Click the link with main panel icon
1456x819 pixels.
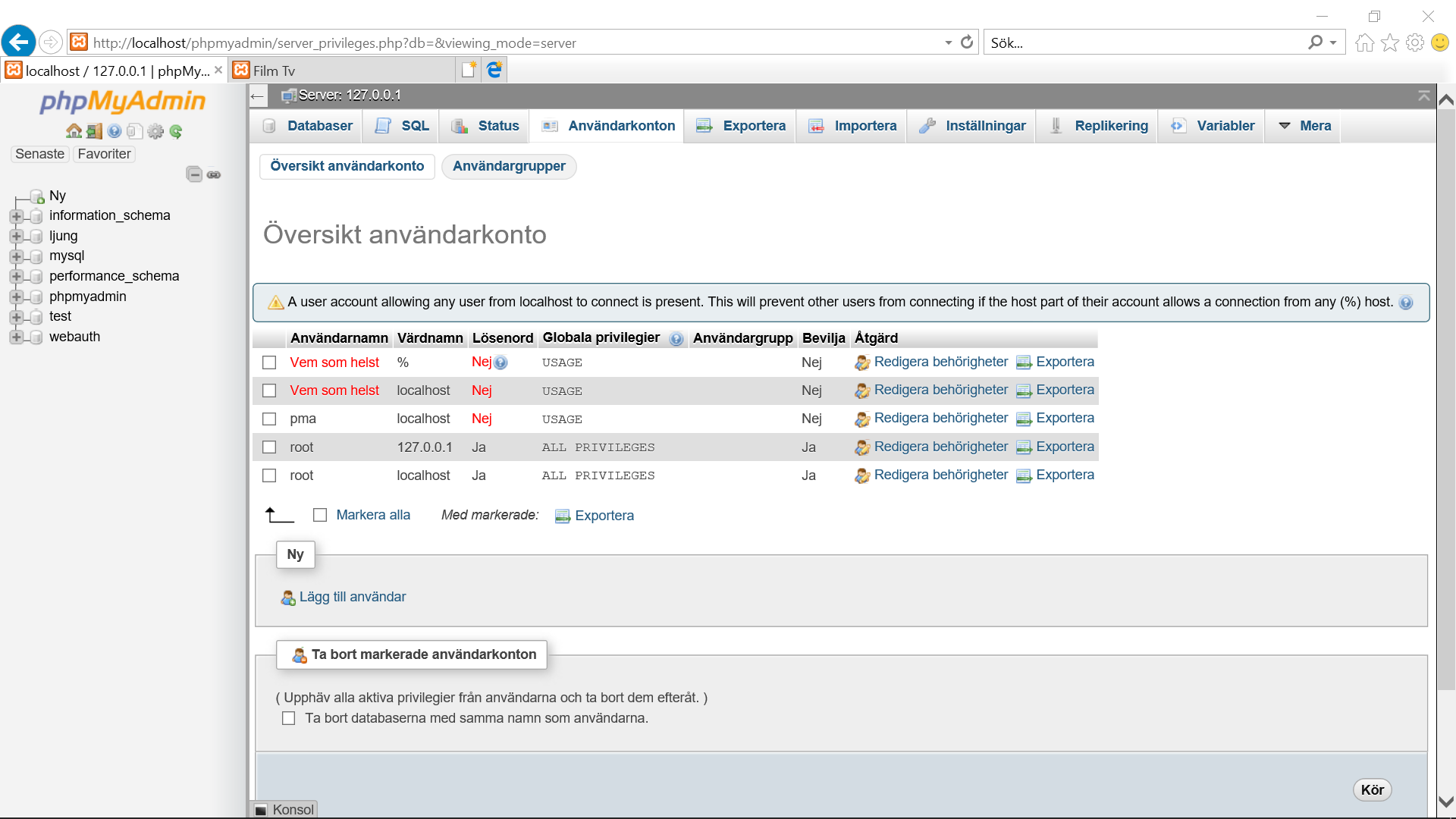click(x=214, y=174)
